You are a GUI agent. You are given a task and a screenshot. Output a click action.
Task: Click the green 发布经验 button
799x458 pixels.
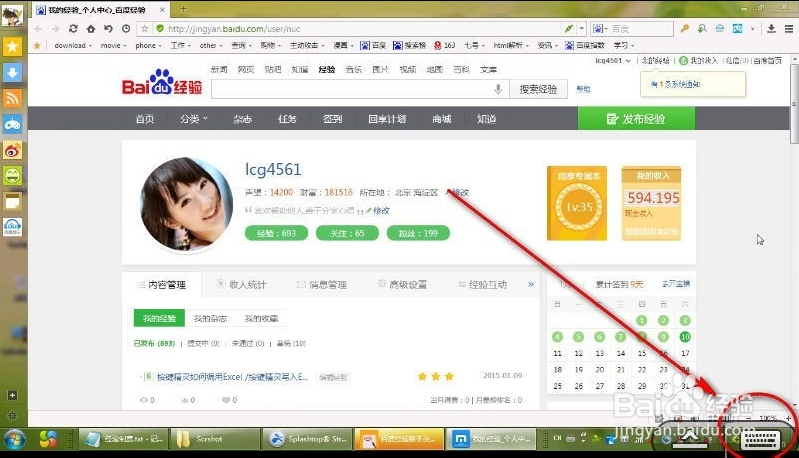point(636,119)
